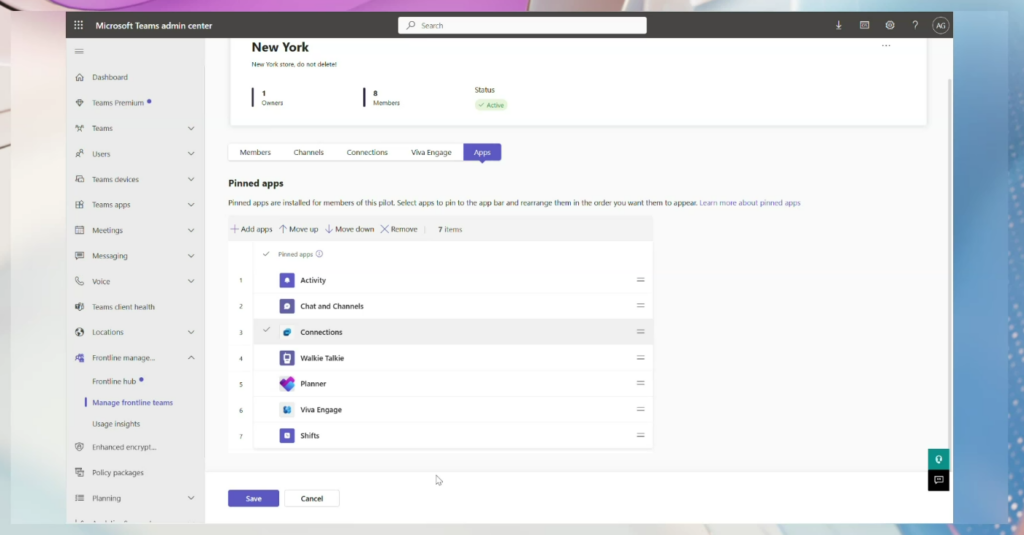The image size is (1024, 535).
Task: Click drag handle on Activity row
Action: pyautogui.click(x=641, y=280)
